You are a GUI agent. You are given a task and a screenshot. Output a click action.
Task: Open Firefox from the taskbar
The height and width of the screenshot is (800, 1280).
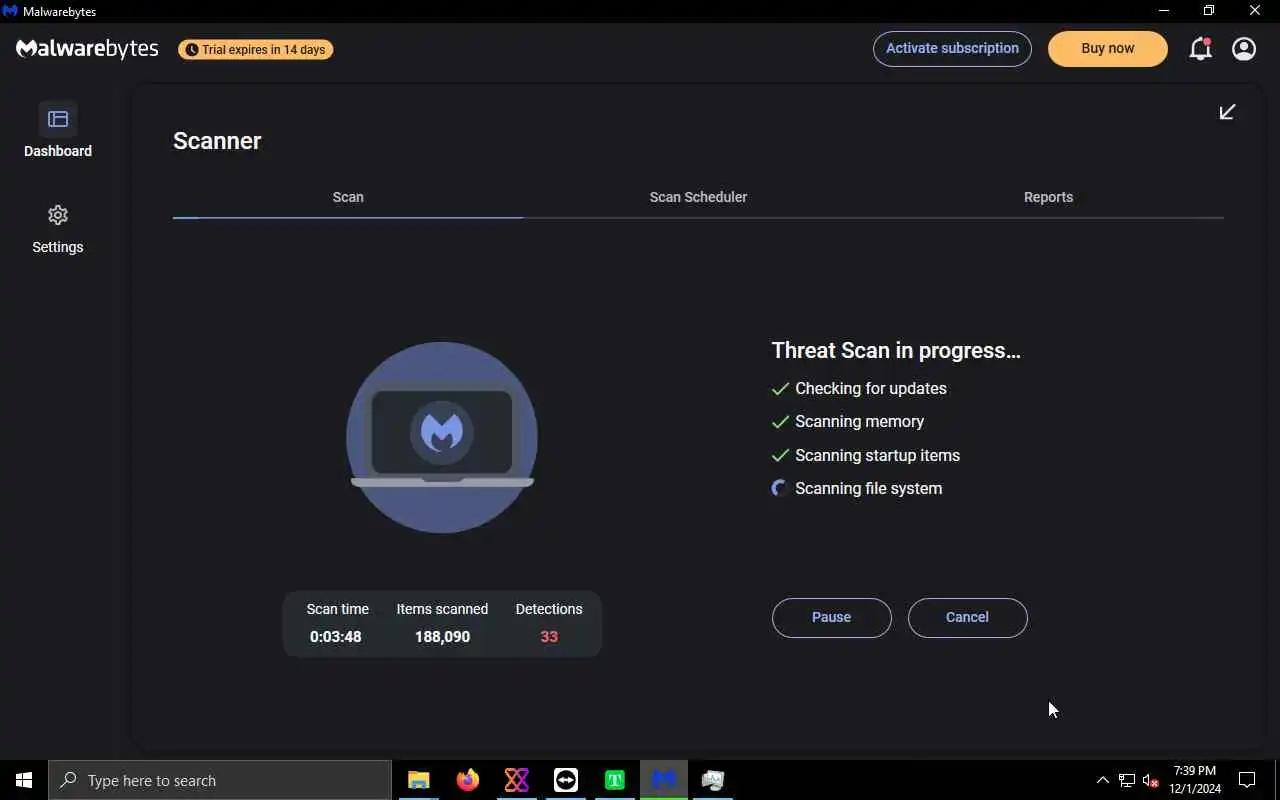point(468,780)
